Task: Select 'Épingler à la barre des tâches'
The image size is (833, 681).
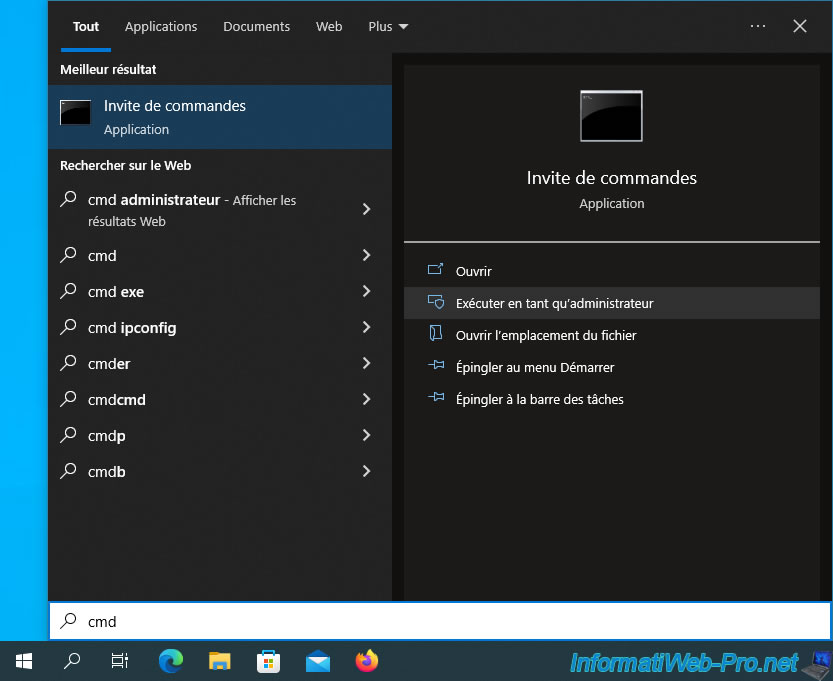Action: (x=611, y=399)
